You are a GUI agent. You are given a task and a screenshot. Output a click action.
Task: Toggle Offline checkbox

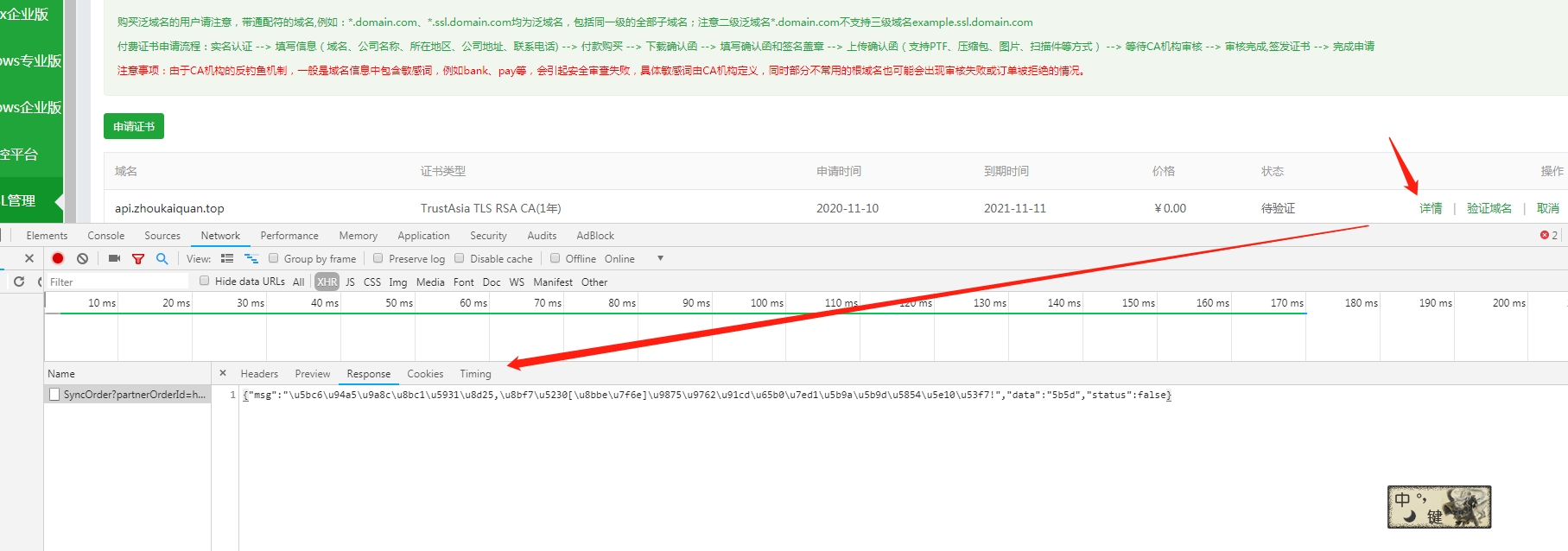pyautogui.click(x=555, y=258)
